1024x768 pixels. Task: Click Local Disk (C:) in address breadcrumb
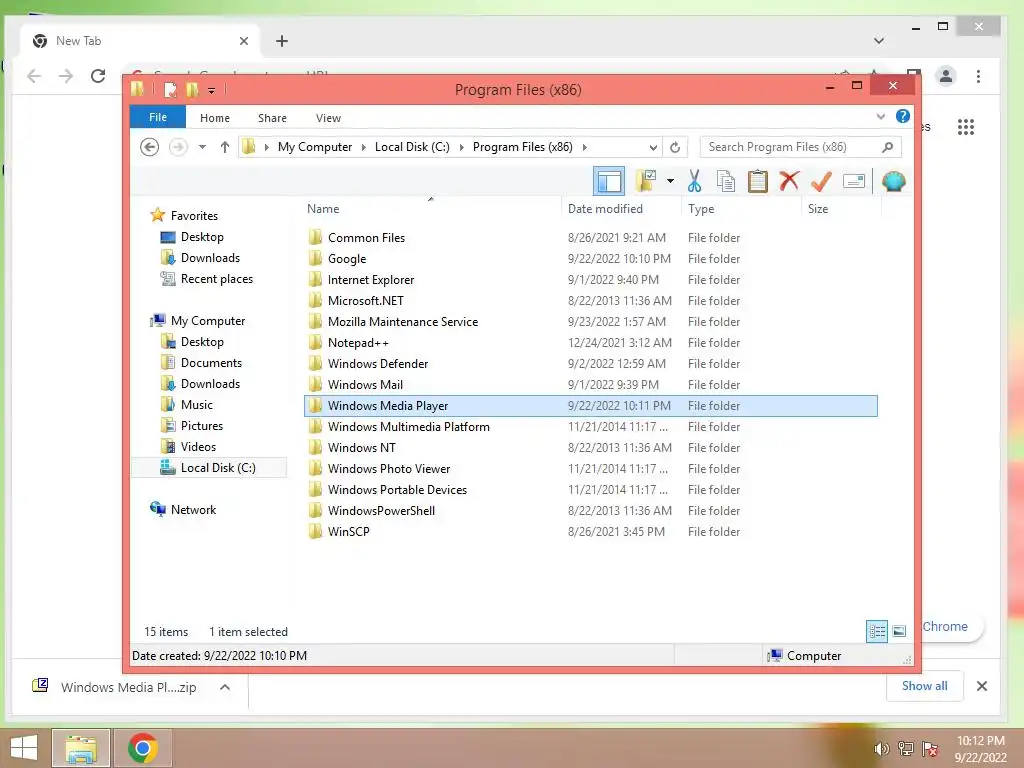click(x=412, y=147)
